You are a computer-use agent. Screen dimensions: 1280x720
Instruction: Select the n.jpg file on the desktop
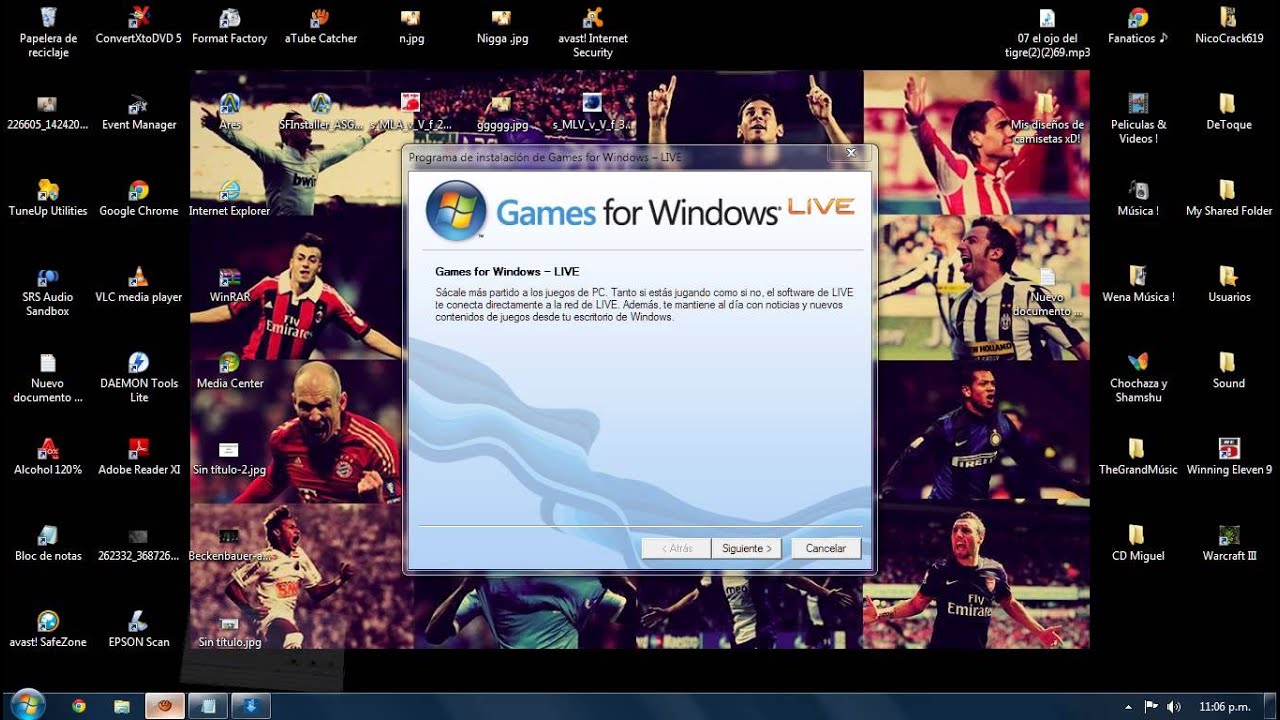tap(411, 26)
